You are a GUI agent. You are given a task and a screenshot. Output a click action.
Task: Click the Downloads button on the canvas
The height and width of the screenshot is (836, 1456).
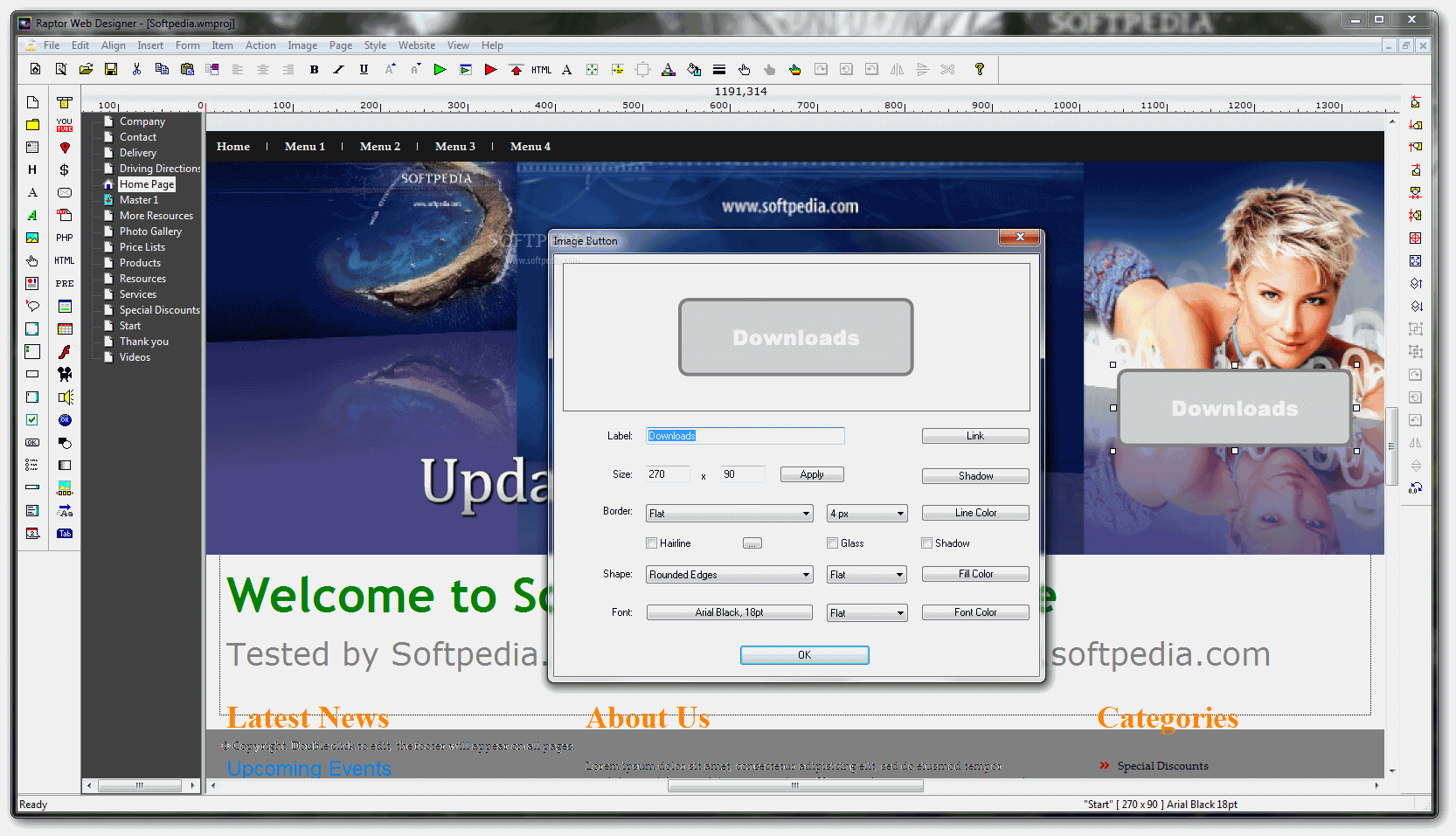[x=1234, y=408]
